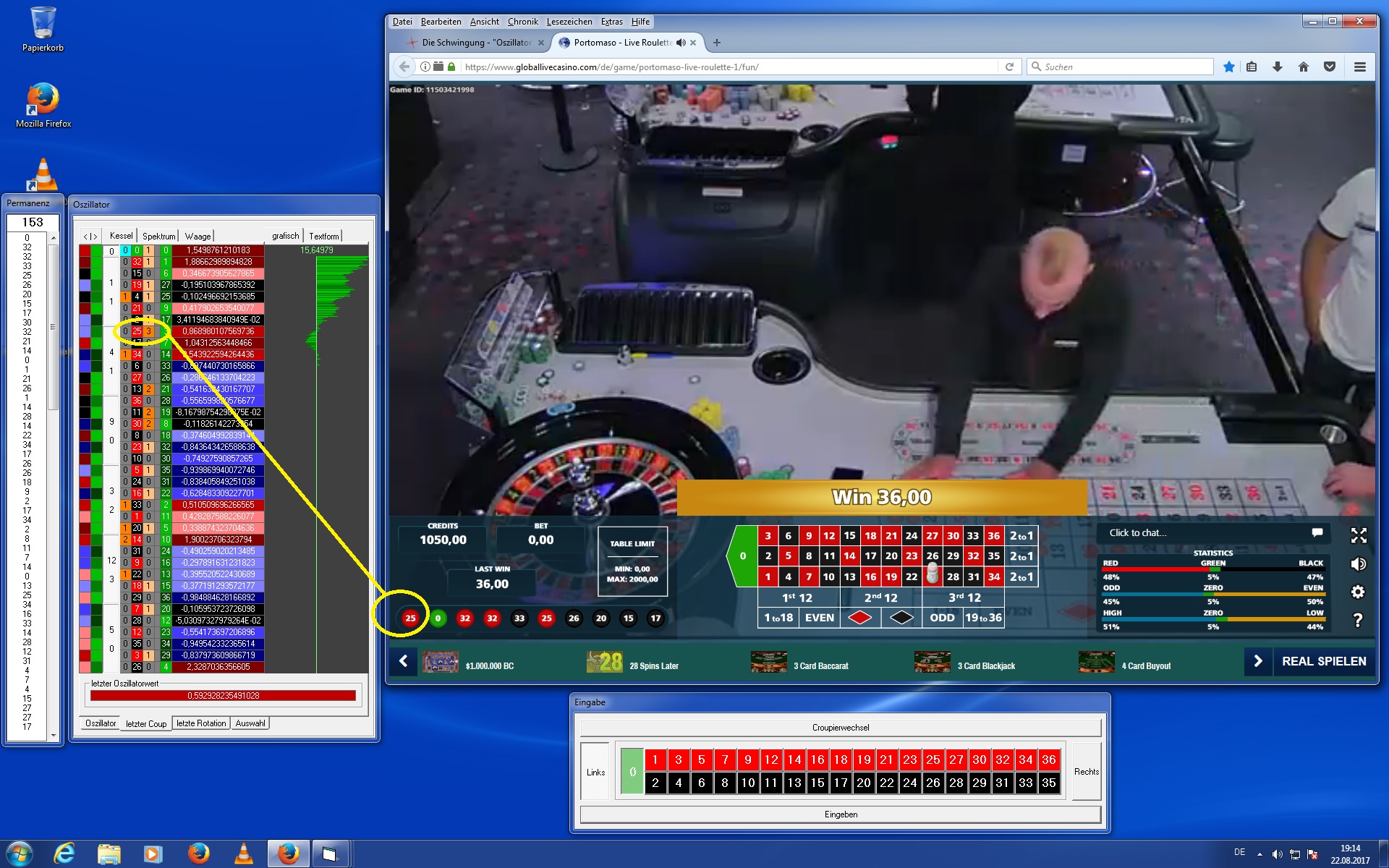Go to the Firefox home page icon
Viewport: 1389px width, 868px height.
(x=1304, y=67)
